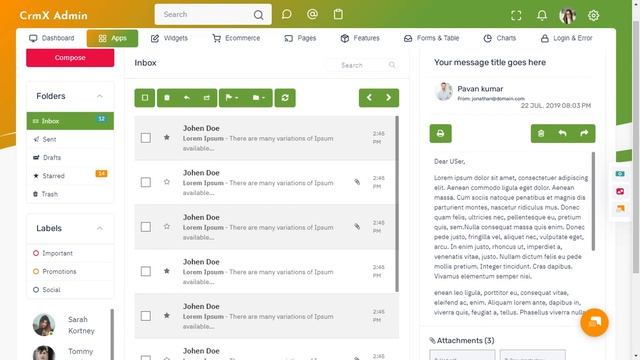The height and width of the screenshot is (360, 640).
Task: Click the @ mentions icon in header
Action: (x=312, y=14)
